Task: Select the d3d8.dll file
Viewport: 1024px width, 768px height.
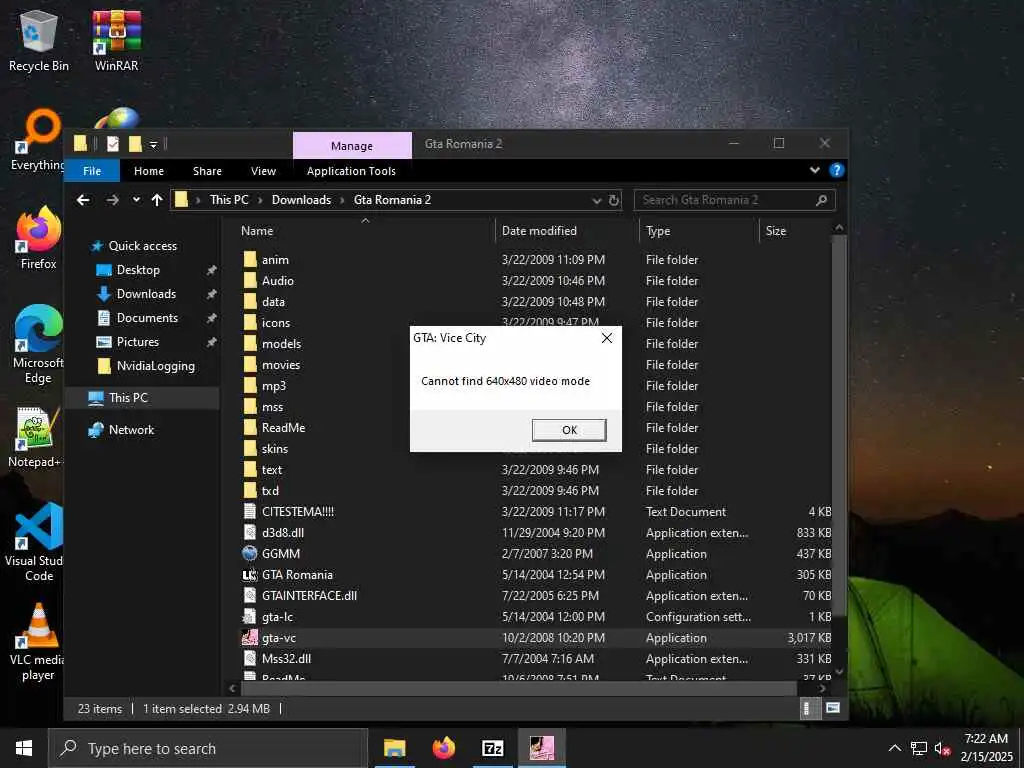Action: 283,532
